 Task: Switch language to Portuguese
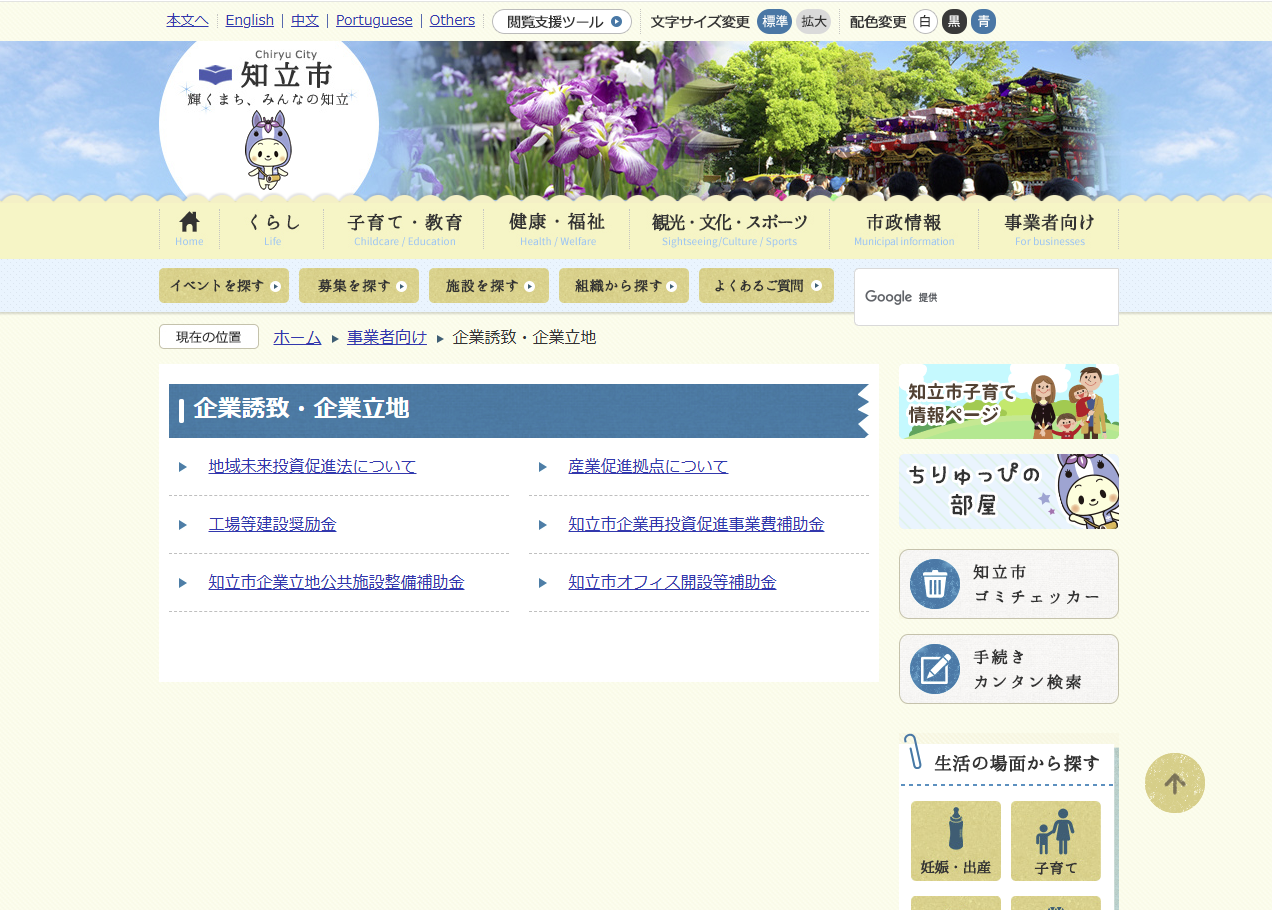tap(374, 20)
